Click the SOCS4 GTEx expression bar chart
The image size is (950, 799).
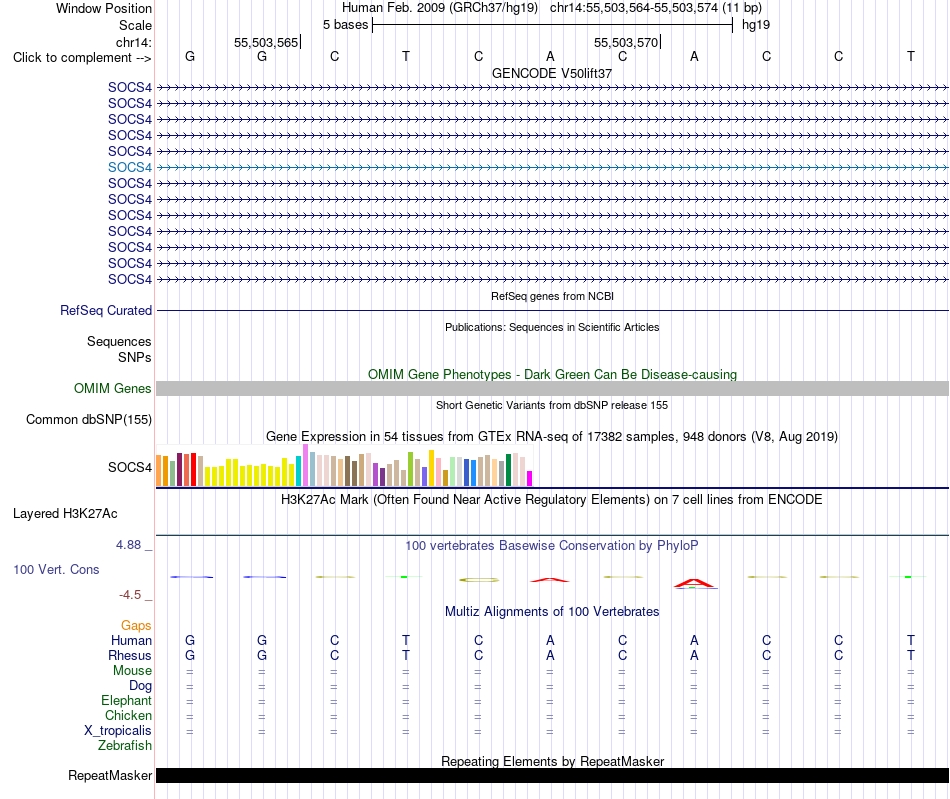coord(344,465)
